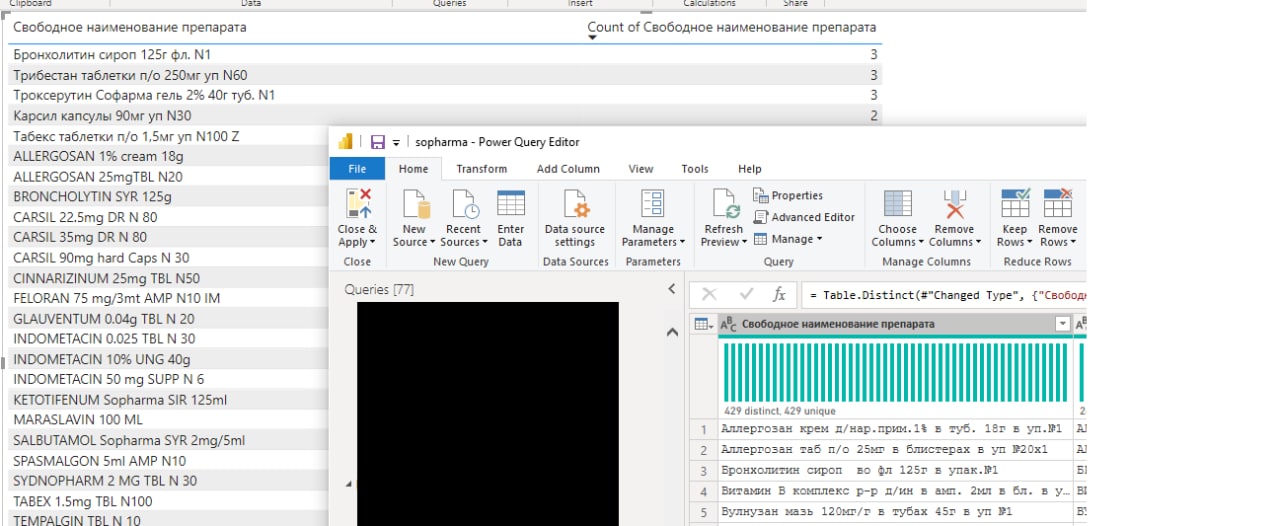This screenshot has height=526, width=1280.
Task: Click the Save icon in title bar
Action: tap(378, 142)
